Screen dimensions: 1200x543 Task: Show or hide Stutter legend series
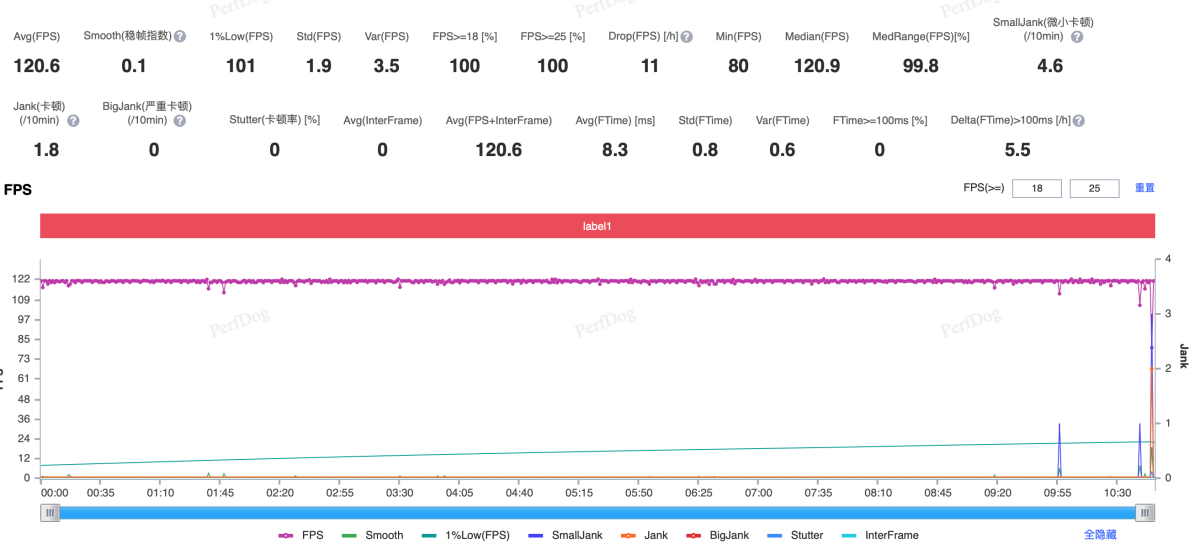(796, 535)
